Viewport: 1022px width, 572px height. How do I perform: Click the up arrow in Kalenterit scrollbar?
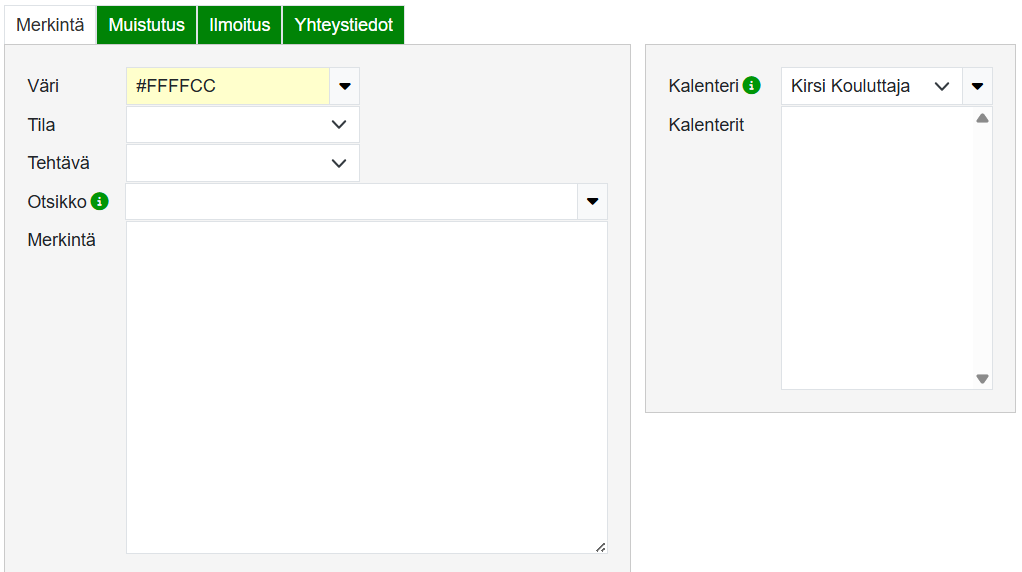click(x=982, y=118)
